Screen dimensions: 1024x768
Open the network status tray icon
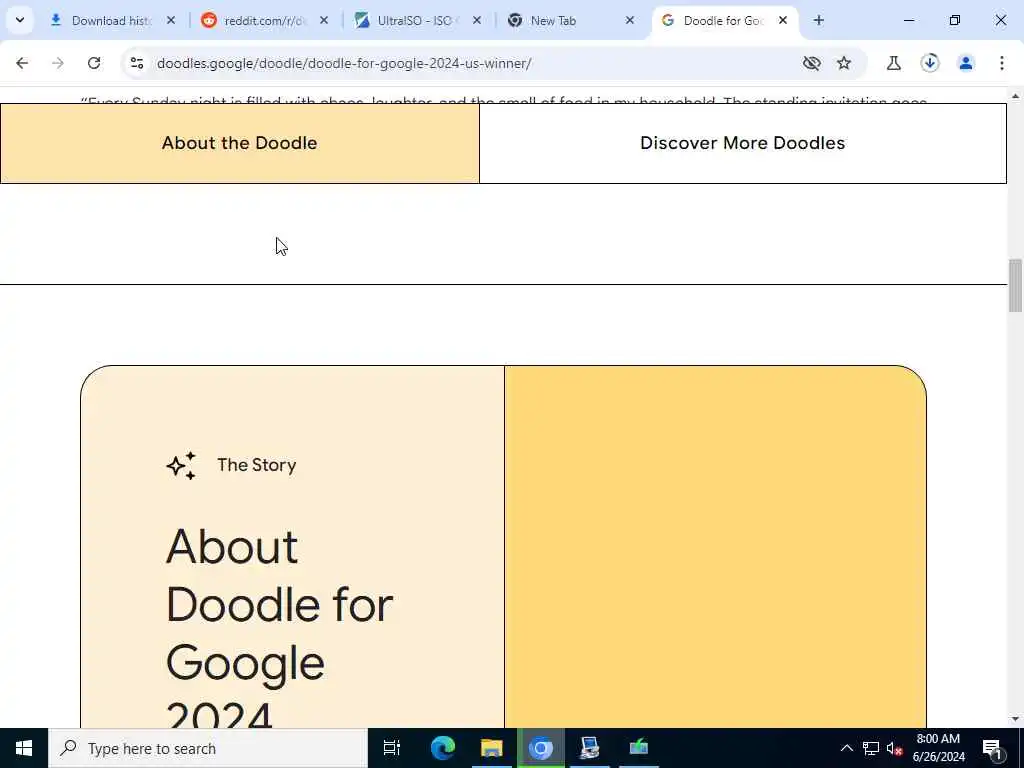click(871, 748)
